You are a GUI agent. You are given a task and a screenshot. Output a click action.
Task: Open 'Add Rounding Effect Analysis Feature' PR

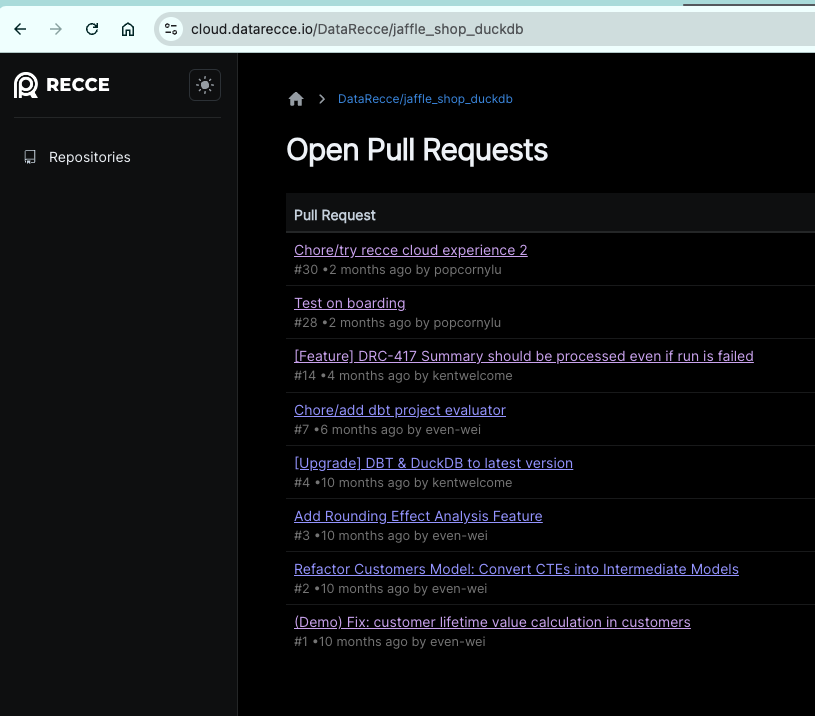point(418,516)
